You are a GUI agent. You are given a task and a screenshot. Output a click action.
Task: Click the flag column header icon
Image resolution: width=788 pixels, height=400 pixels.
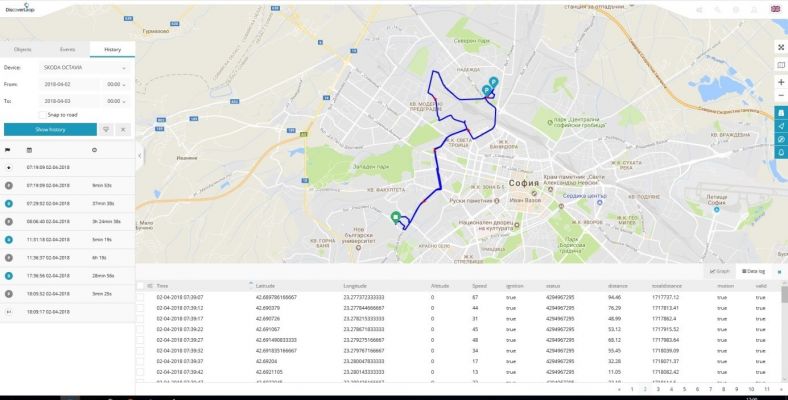[x=8, y=150]
